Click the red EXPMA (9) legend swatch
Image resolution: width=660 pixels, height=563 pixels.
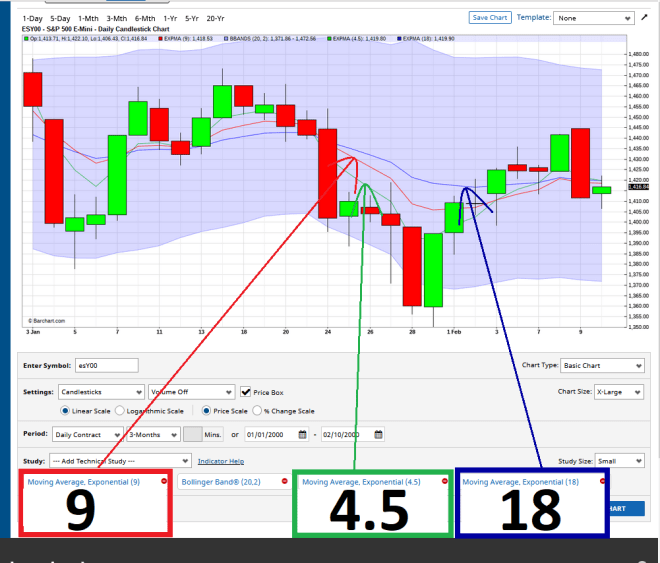point(160,39)
